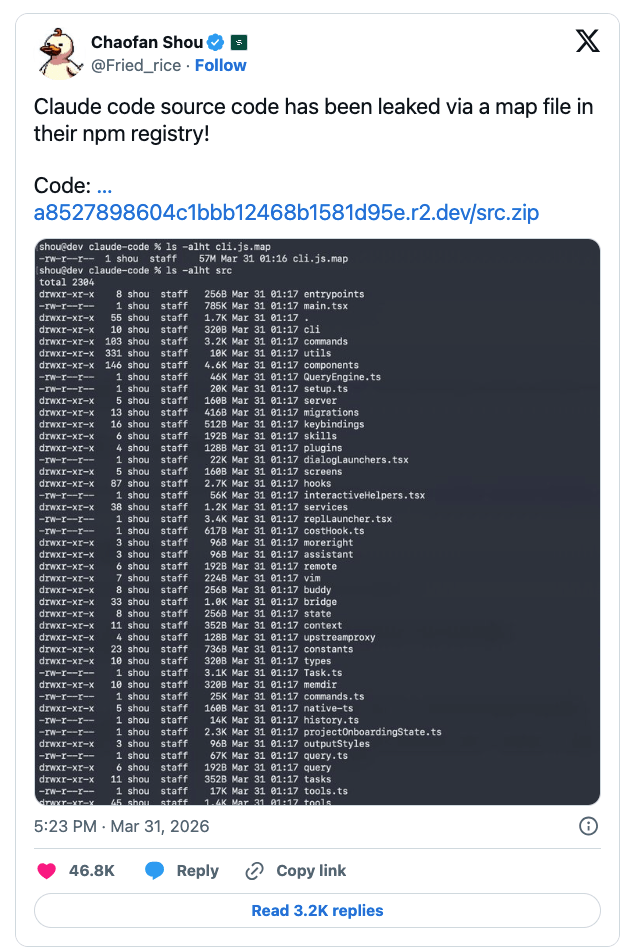Click the ellipsis link after "Code:"

point(104,186)
